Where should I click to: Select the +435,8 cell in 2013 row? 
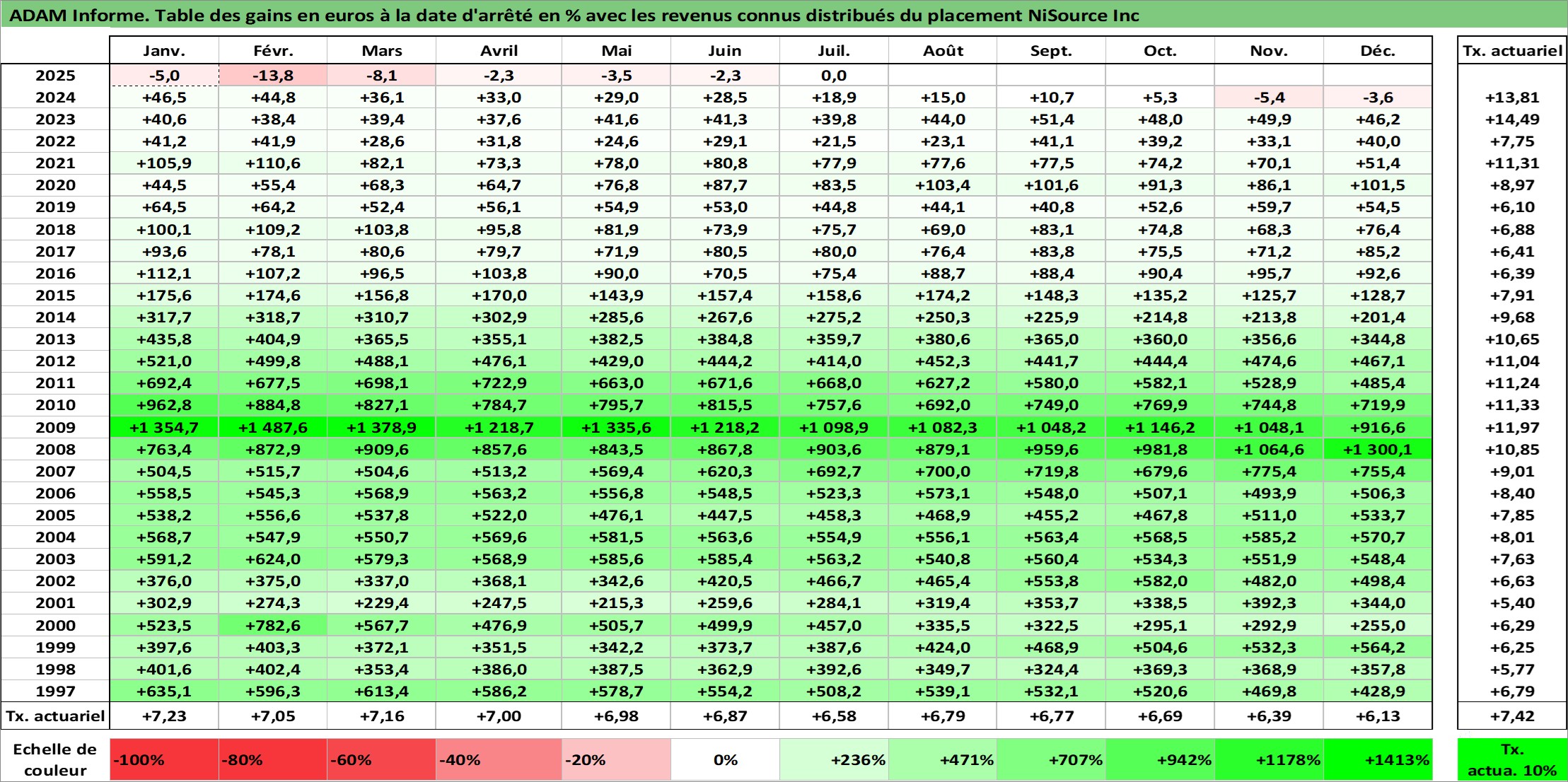[164, 339]
